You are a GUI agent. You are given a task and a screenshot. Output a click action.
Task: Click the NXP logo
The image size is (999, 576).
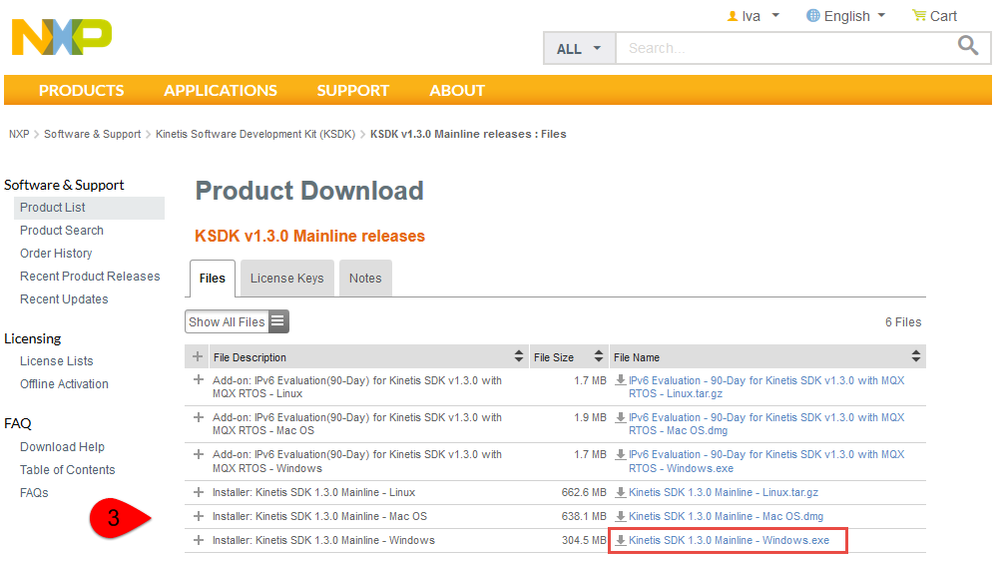[62, 37]
